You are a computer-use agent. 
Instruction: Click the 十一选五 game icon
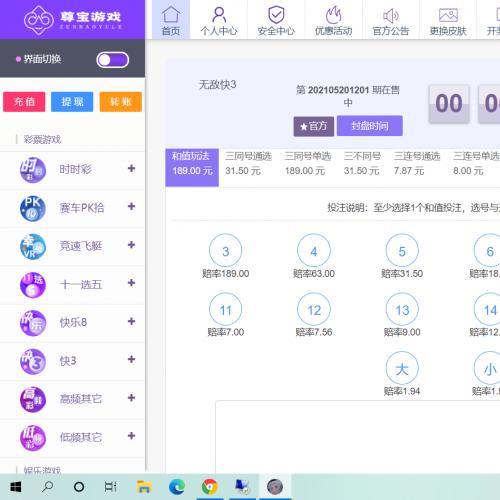pos(33,285)
